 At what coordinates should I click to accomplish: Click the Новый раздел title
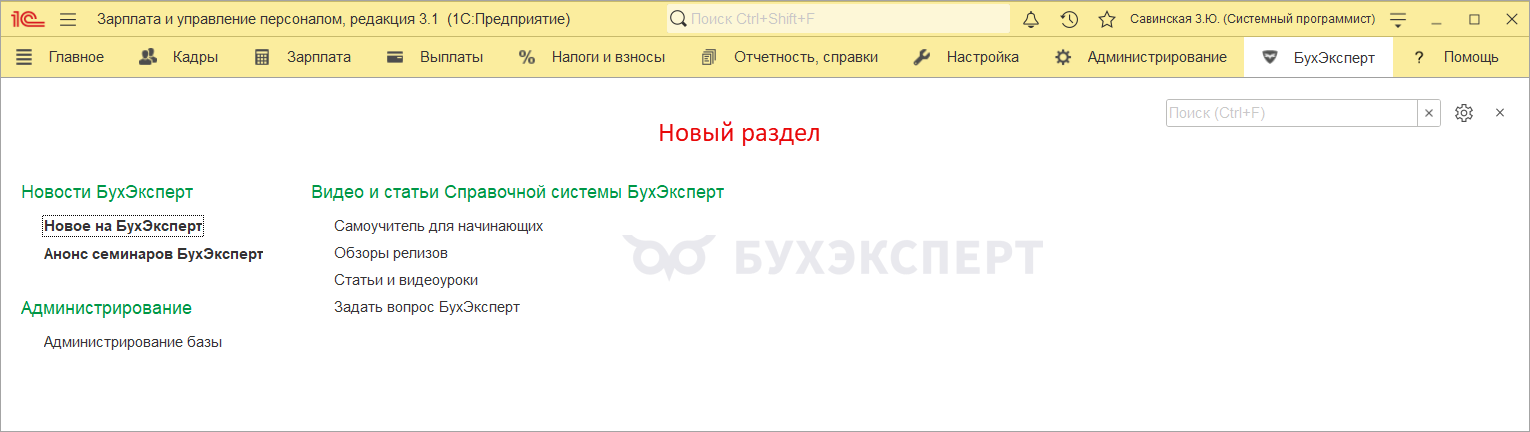point(739,132)
